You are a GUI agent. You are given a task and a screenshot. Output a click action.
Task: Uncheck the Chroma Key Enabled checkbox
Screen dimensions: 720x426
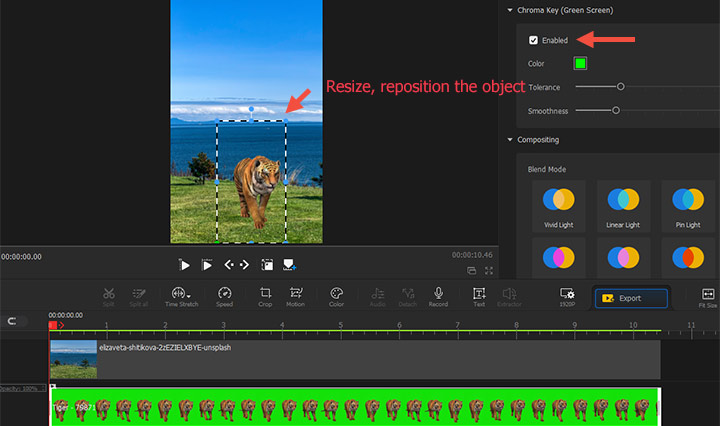[x=533, y=40]
